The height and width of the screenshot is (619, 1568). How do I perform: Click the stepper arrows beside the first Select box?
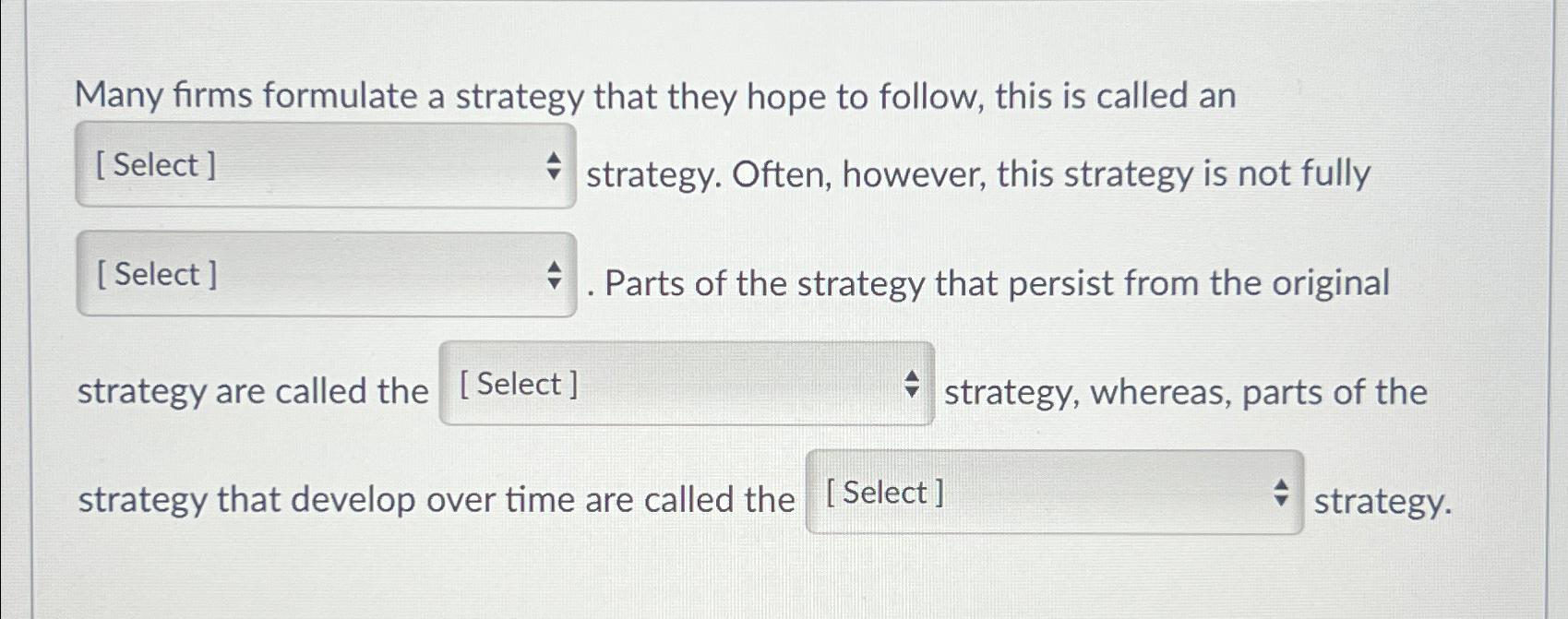[555, 169]
